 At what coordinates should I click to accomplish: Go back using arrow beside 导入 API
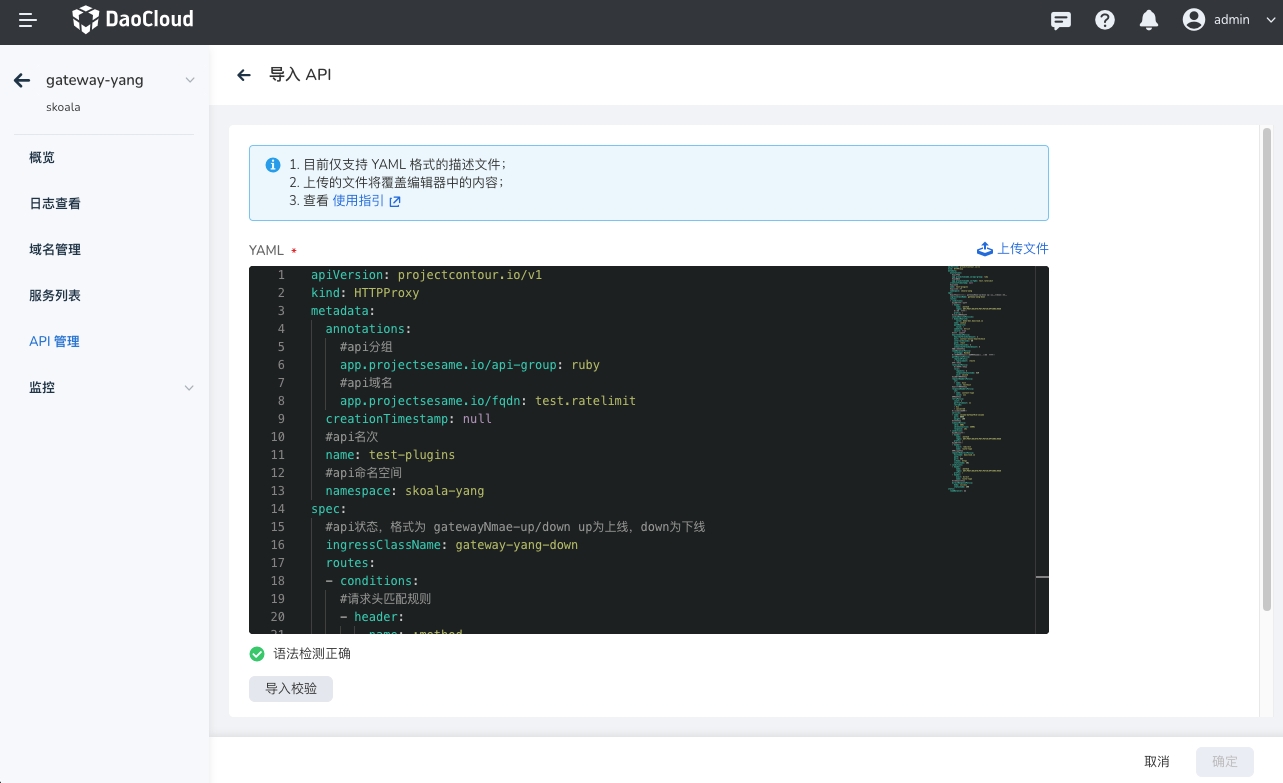(x=243, y=75)
